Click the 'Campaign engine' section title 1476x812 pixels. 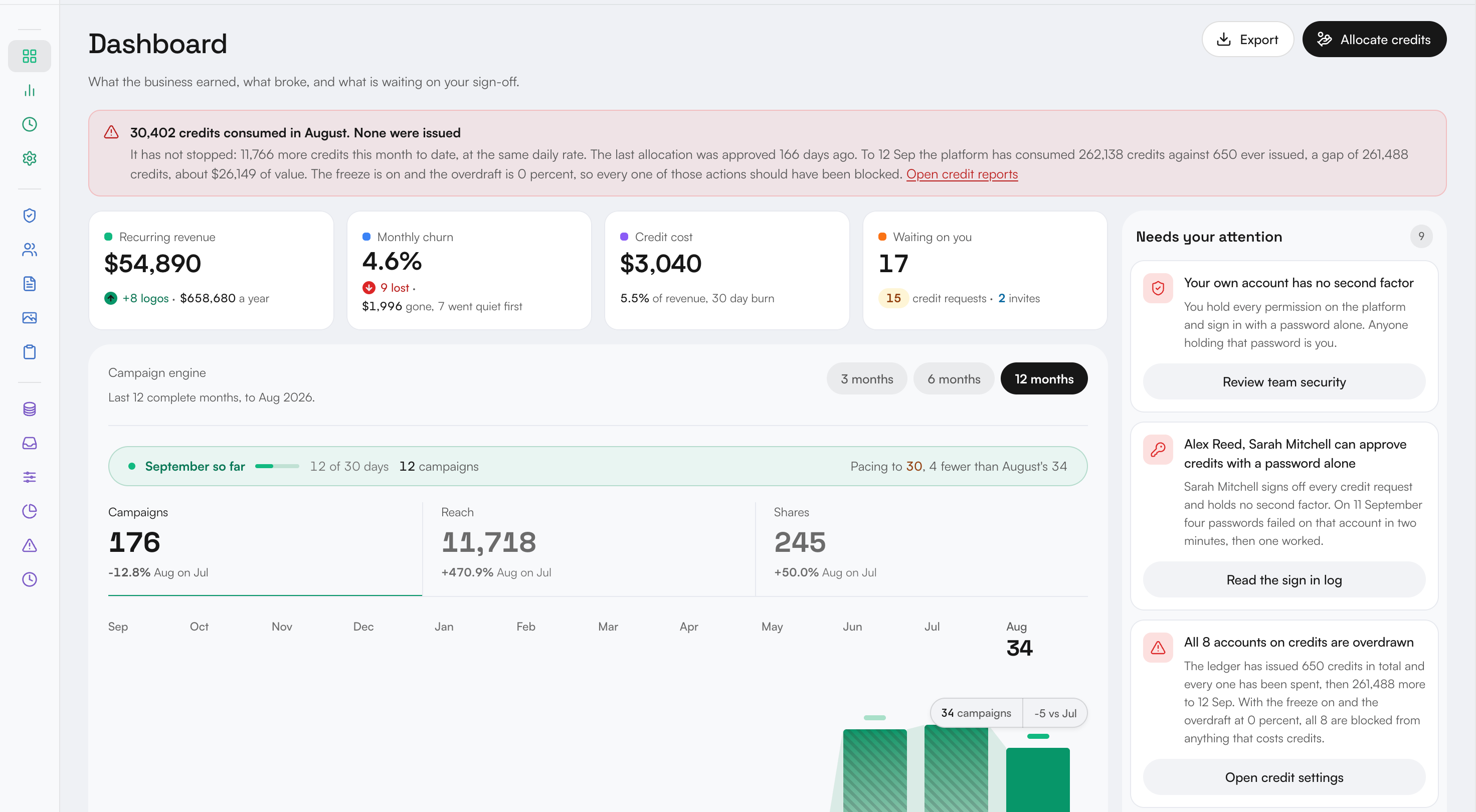click(156, 373)
